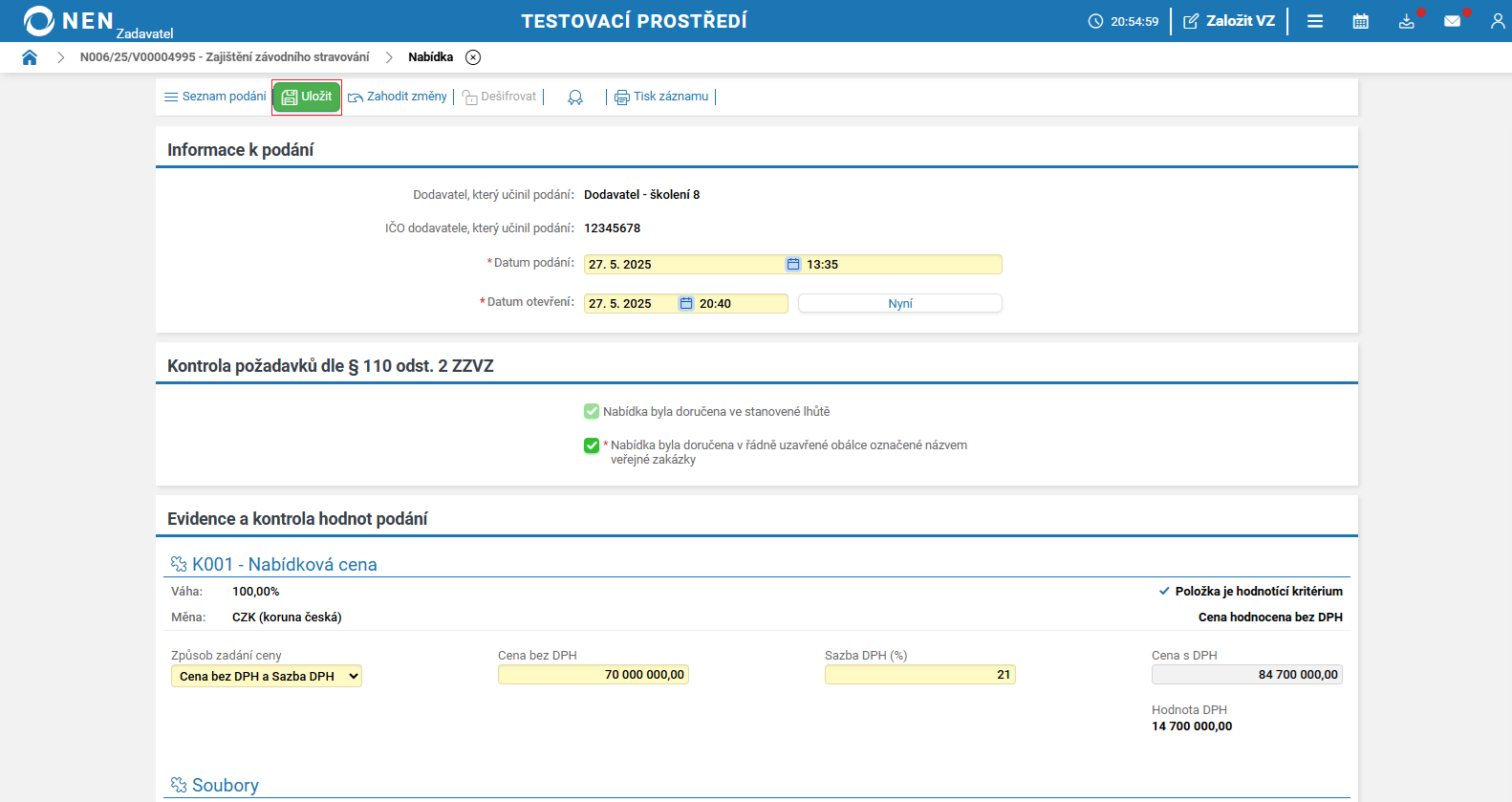
Task: Click the Cena bez DPH input field
Action: click(x=593, y=675)
